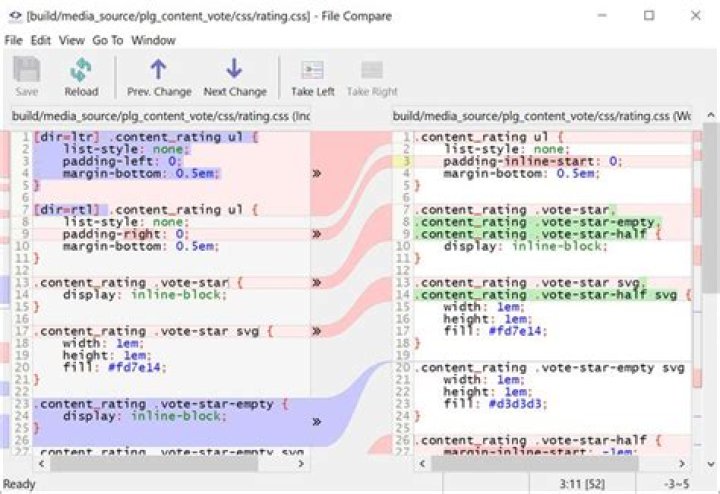Screen dimensions: 720x494
Task: Jump to Prev. Change
Action: pyautogui.click(x=159, y=77)
